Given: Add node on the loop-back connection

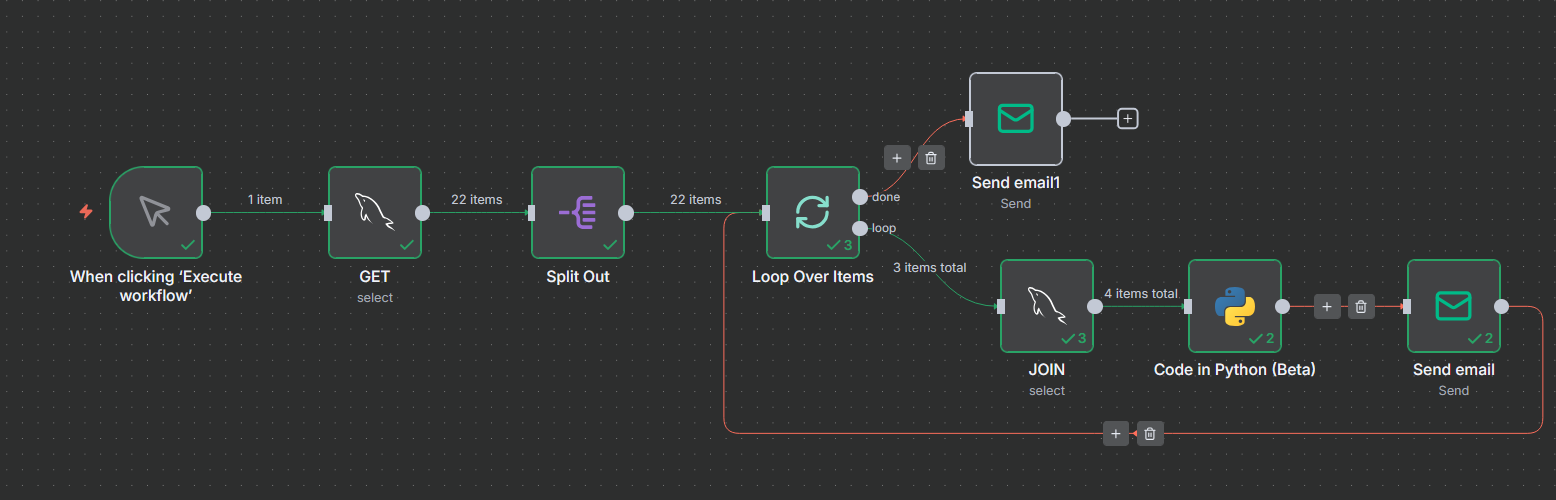Looking at the screenshot, I should [x=1116, y=433].
